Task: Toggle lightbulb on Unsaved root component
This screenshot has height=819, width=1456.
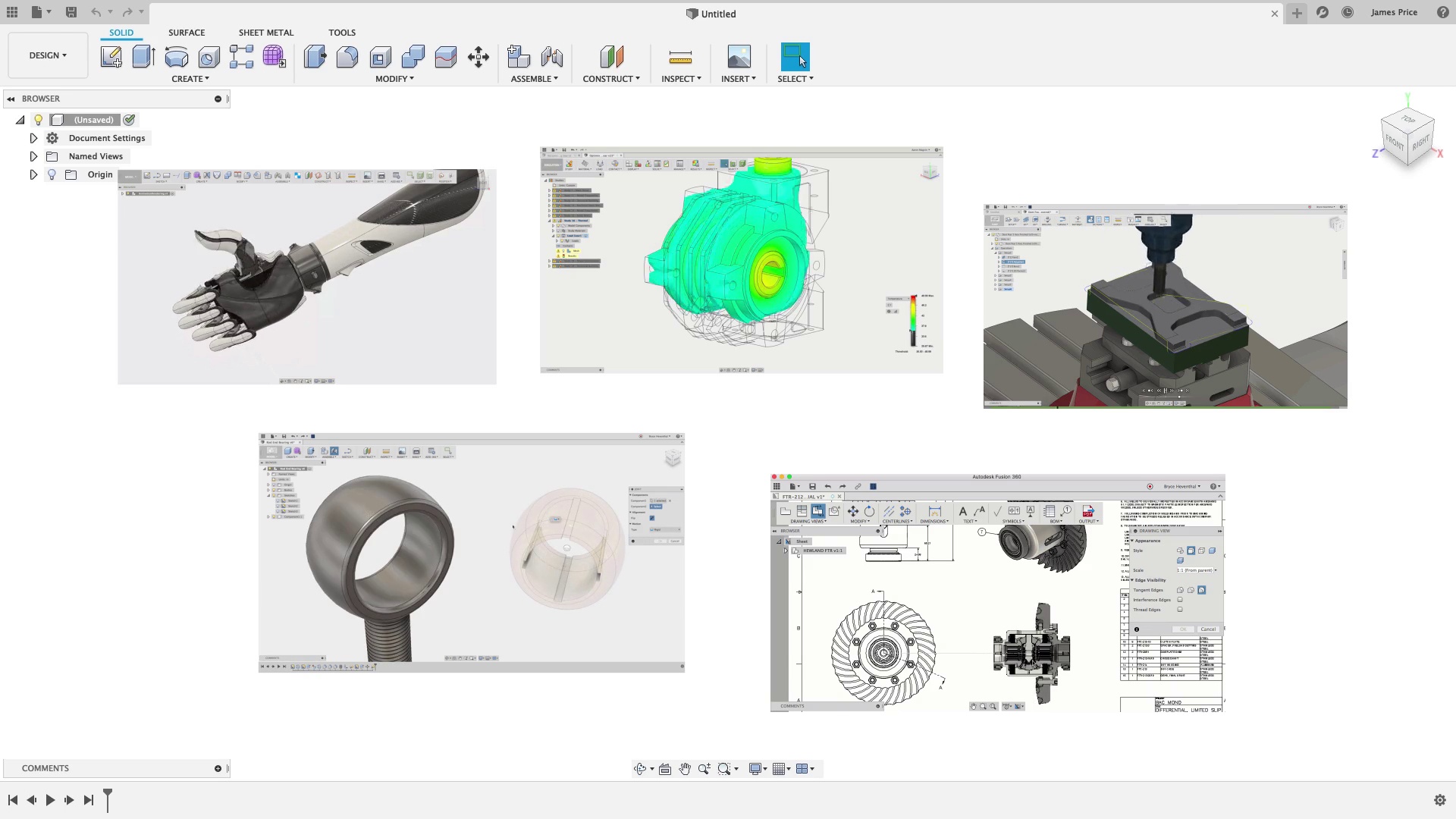Action: (39, 120)
